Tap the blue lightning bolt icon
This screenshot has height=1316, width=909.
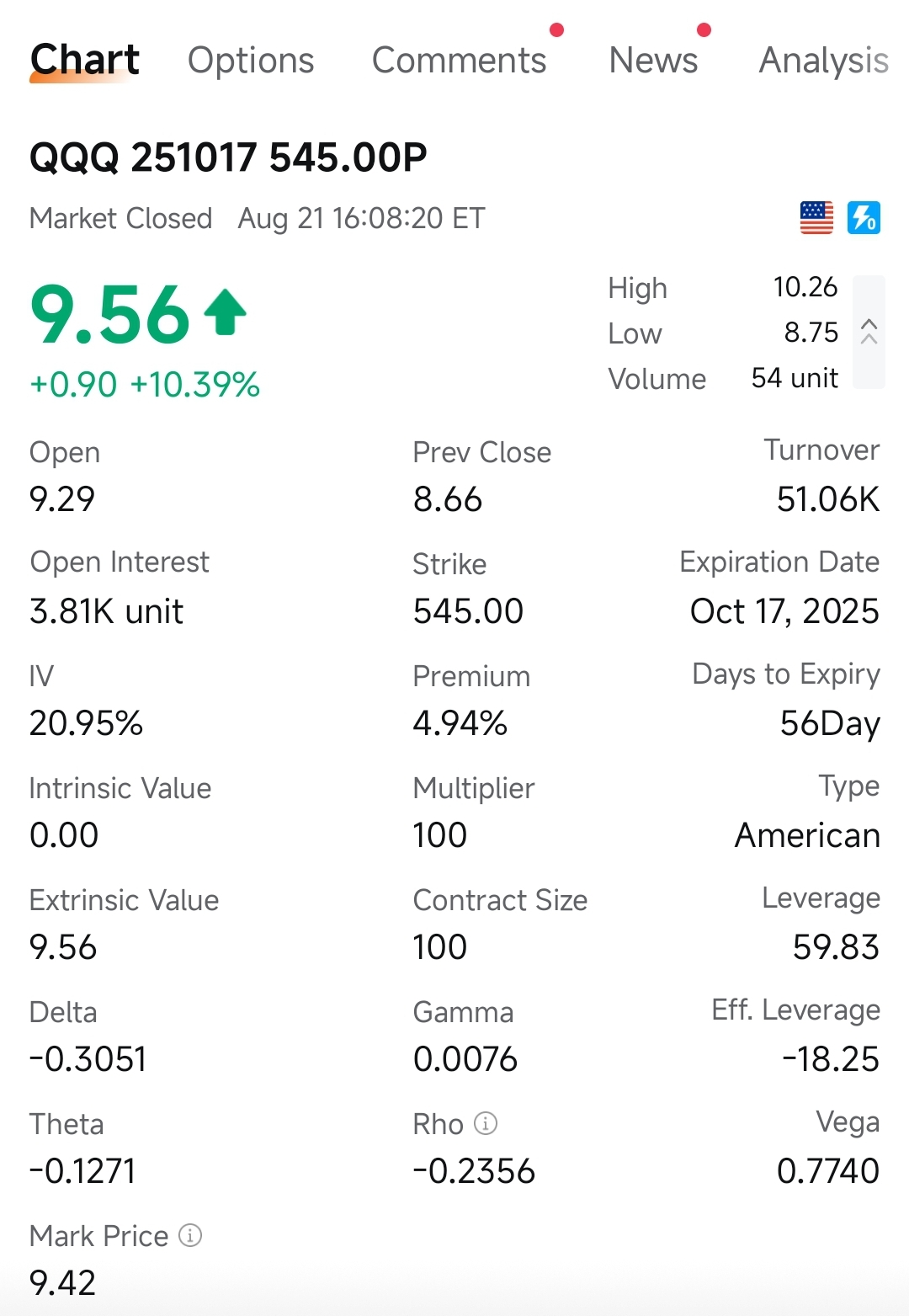click(864, 218)
